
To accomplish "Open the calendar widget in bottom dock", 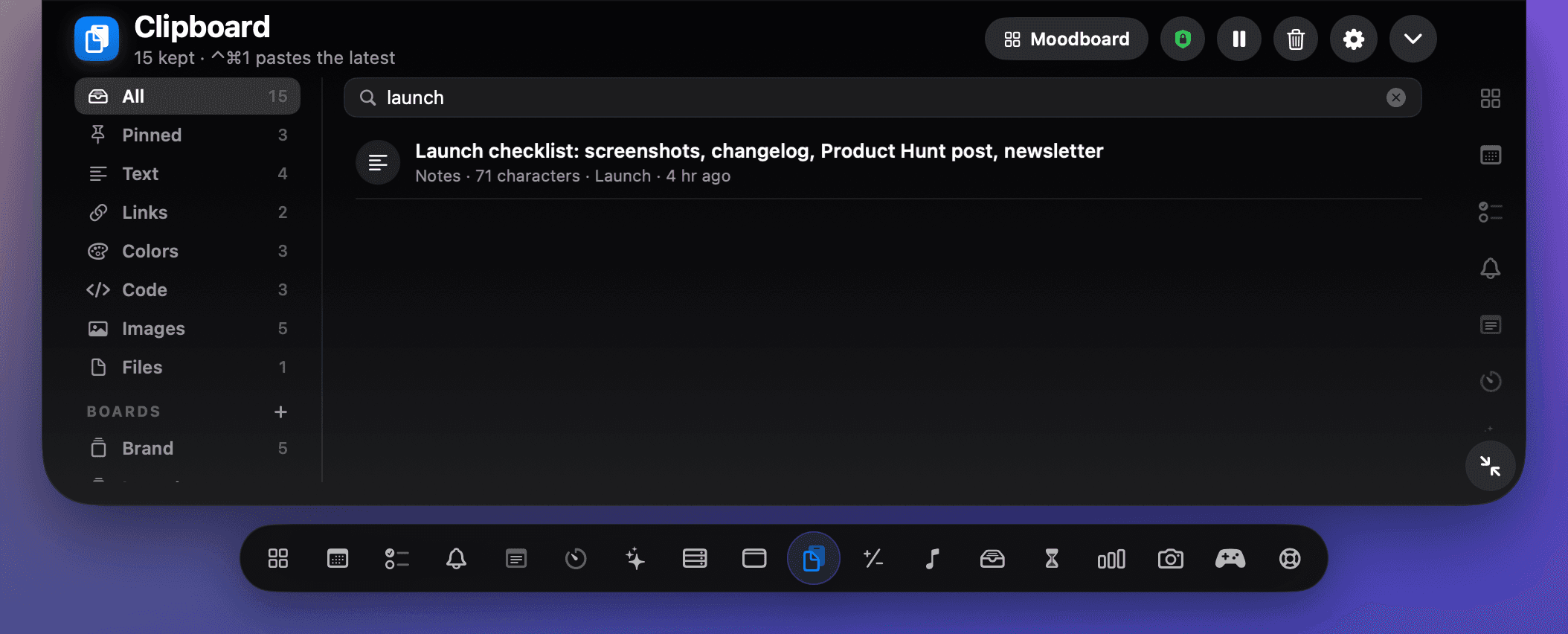I will click(x=338, y=559).
